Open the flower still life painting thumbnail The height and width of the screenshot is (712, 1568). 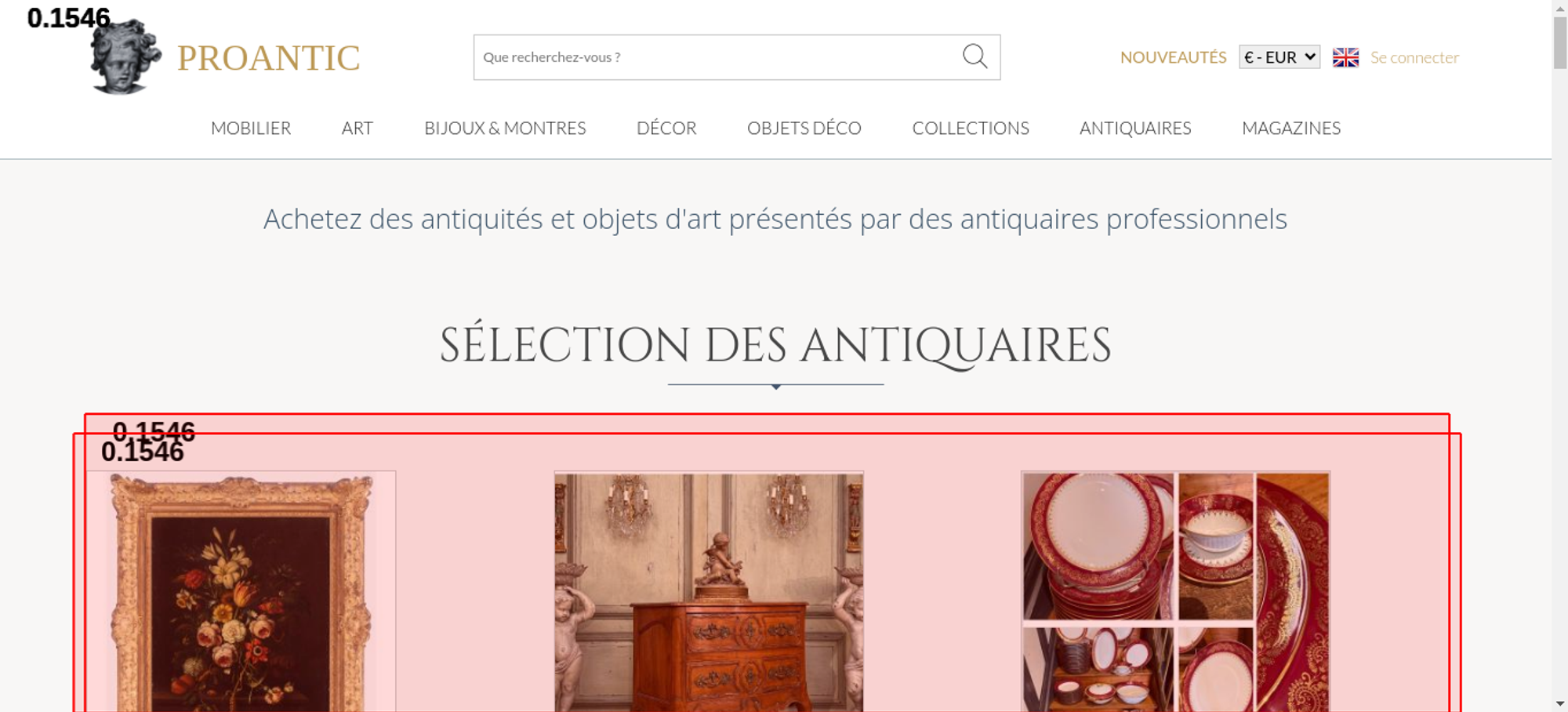pyautogui.click(x=241, y=592)
